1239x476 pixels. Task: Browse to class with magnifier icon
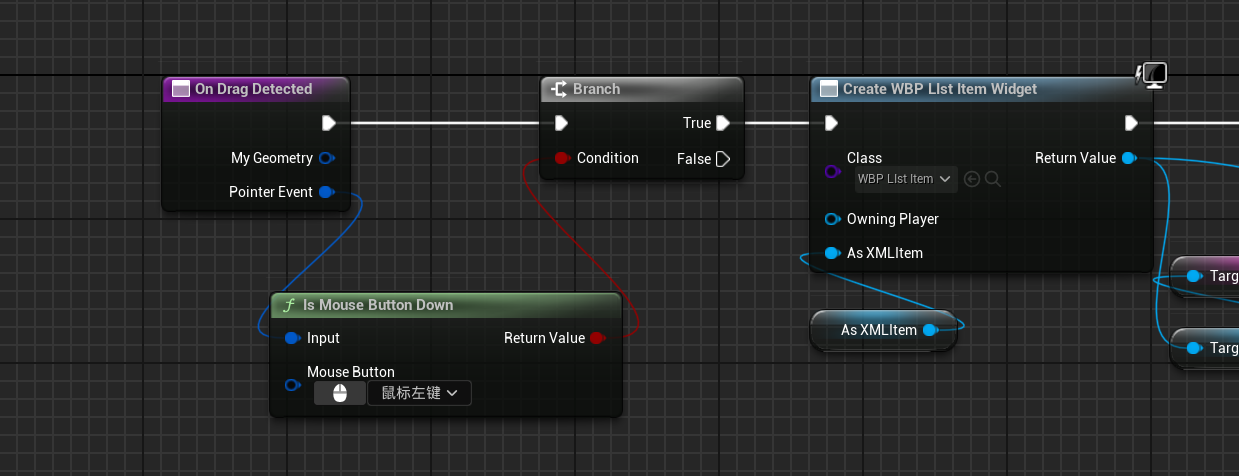pos(993,179)
